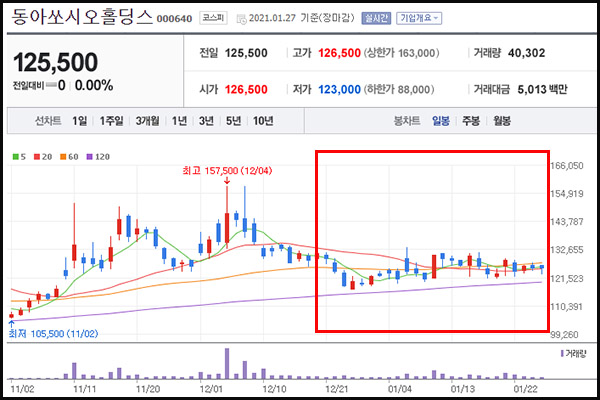600x400 pixels.
Task: Click the green 5-day moving average legend
Action: 19,157
